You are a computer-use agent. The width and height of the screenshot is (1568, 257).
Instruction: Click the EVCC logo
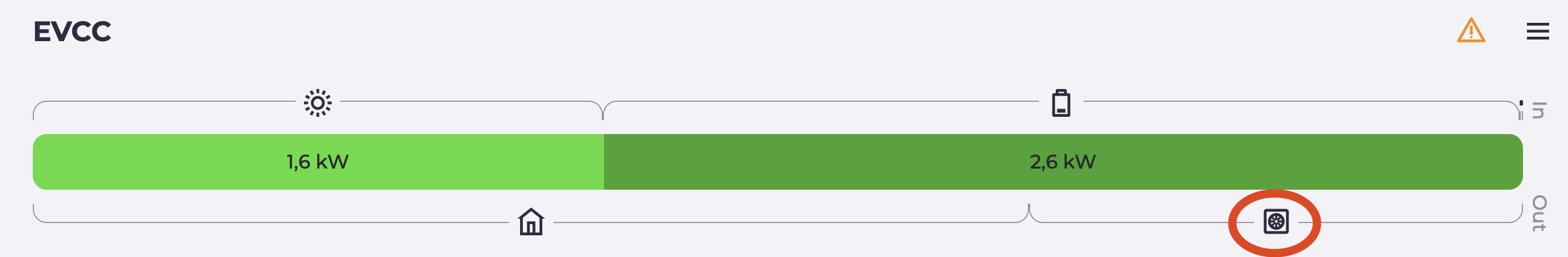pos(72,32)
